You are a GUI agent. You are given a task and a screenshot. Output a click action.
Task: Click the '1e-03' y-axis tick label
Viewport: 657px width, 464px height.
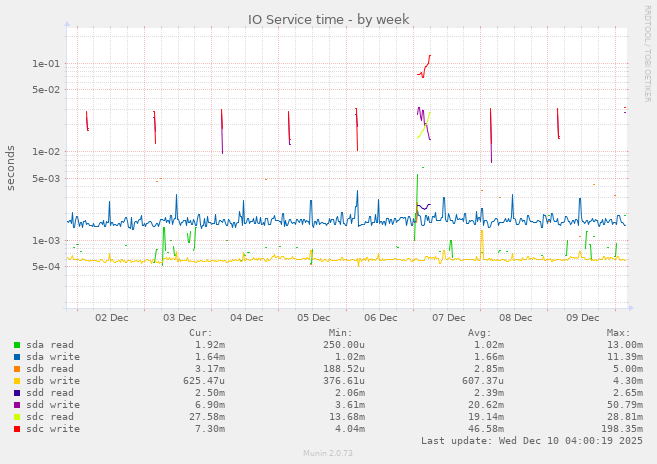46,241
